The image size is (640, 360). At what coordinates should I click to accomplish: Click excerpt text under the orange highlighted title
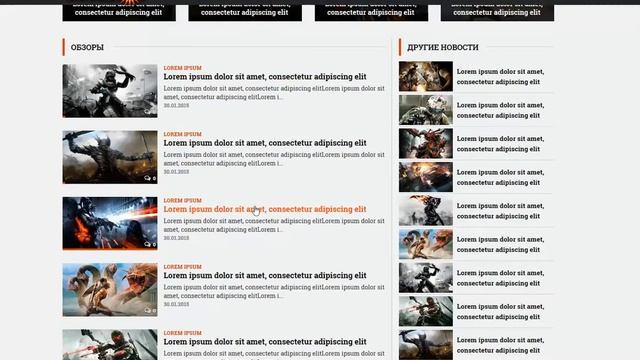point(274,225)
